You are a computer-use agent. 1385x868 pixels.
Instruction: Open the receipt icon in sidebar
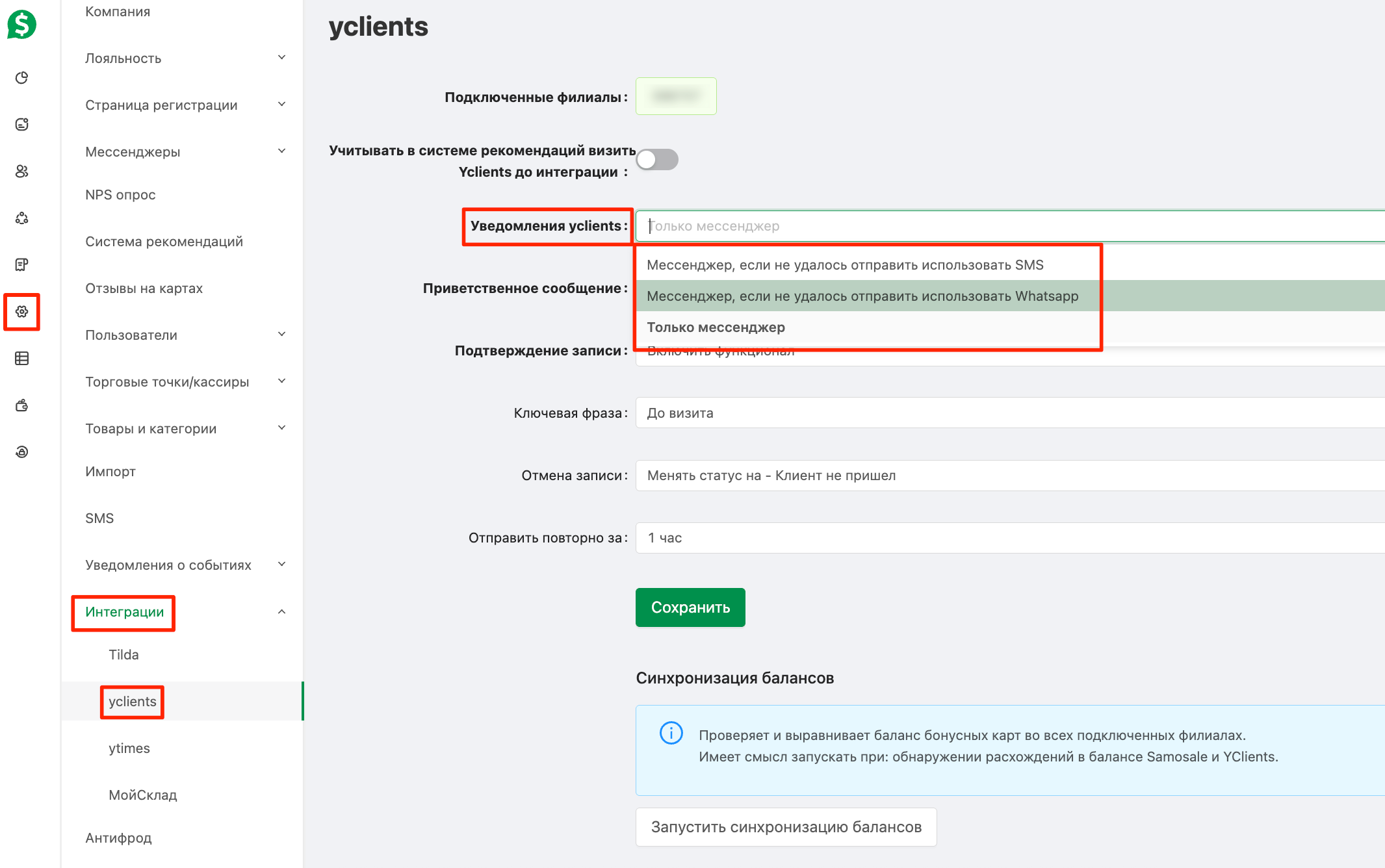(x=21, y=264)
